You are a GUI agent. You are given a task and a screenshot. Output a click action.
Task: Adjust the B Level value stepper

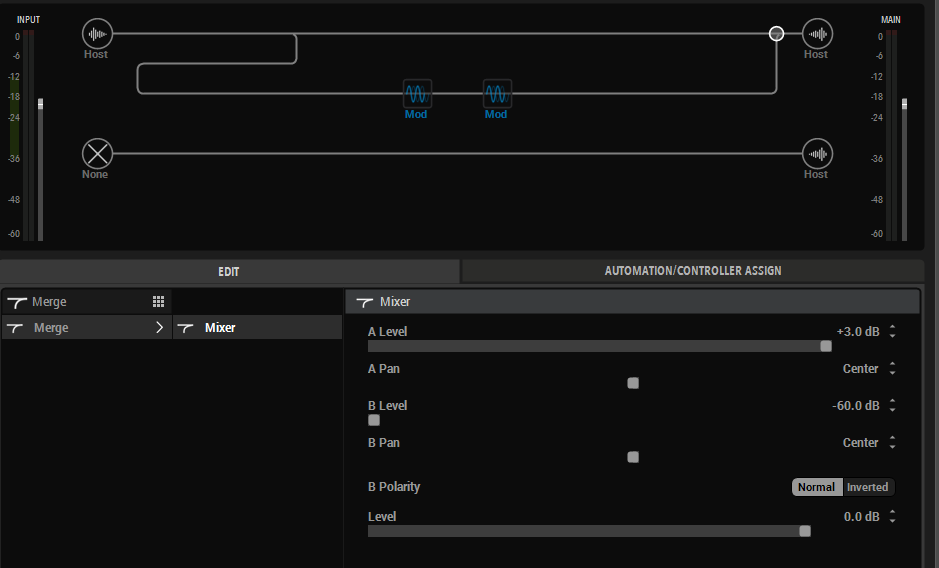coord(892,406)
